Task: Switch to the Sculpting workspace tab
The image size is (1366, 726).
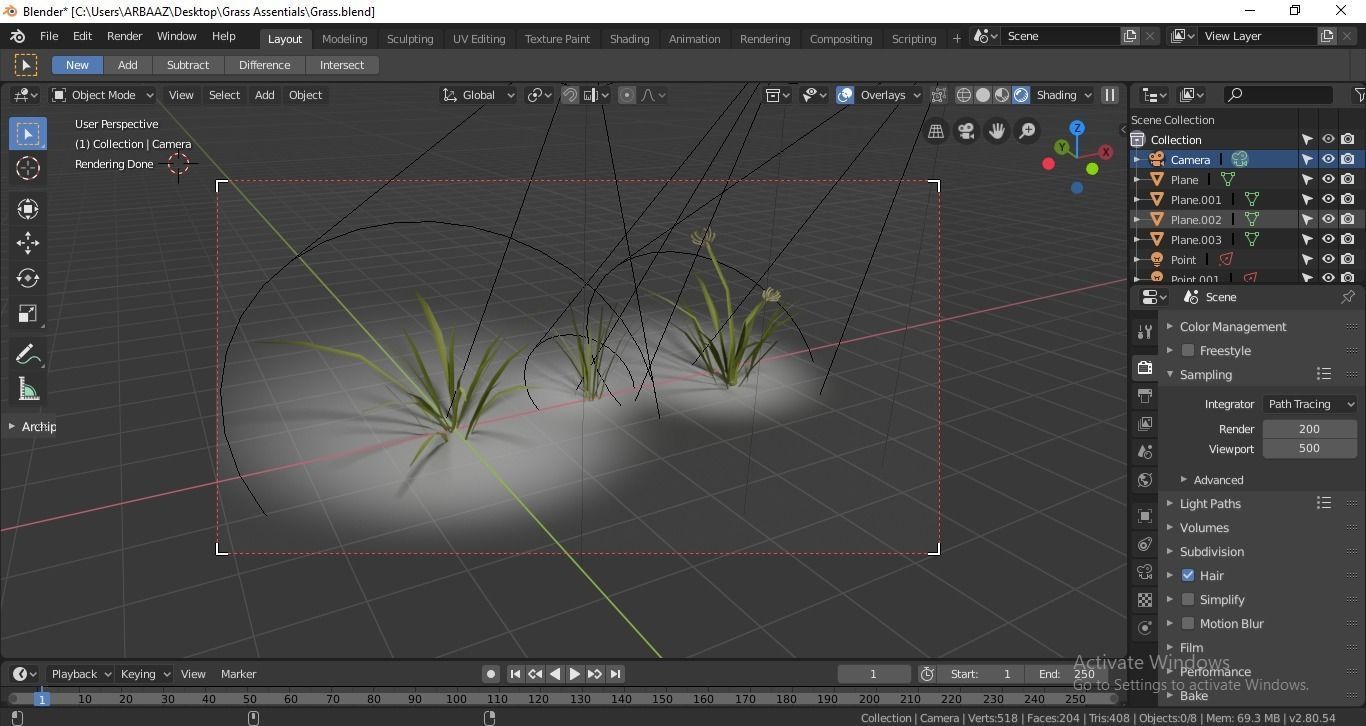Action: 410,39
